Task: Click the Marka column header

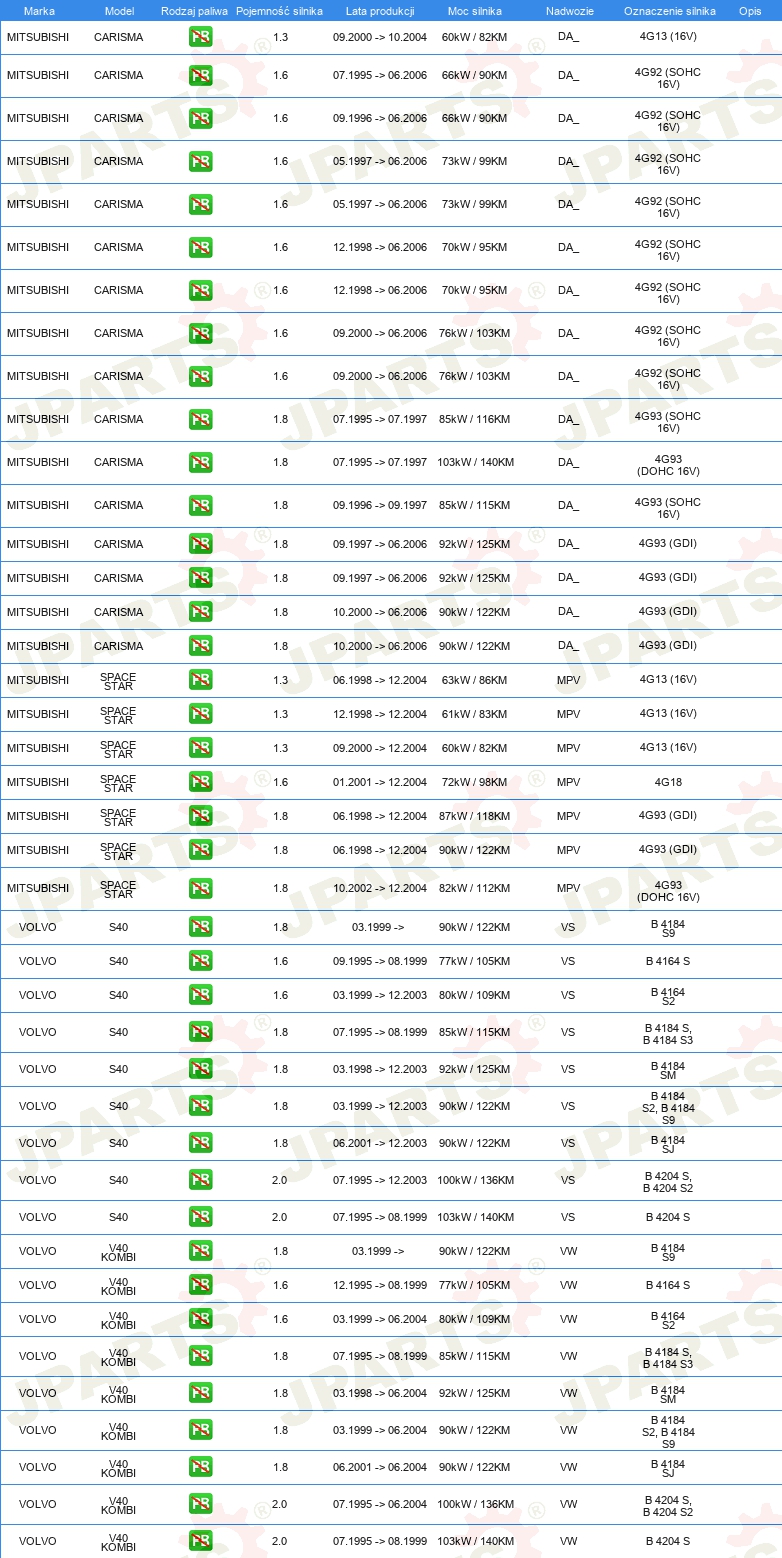Action: (39, 11)
